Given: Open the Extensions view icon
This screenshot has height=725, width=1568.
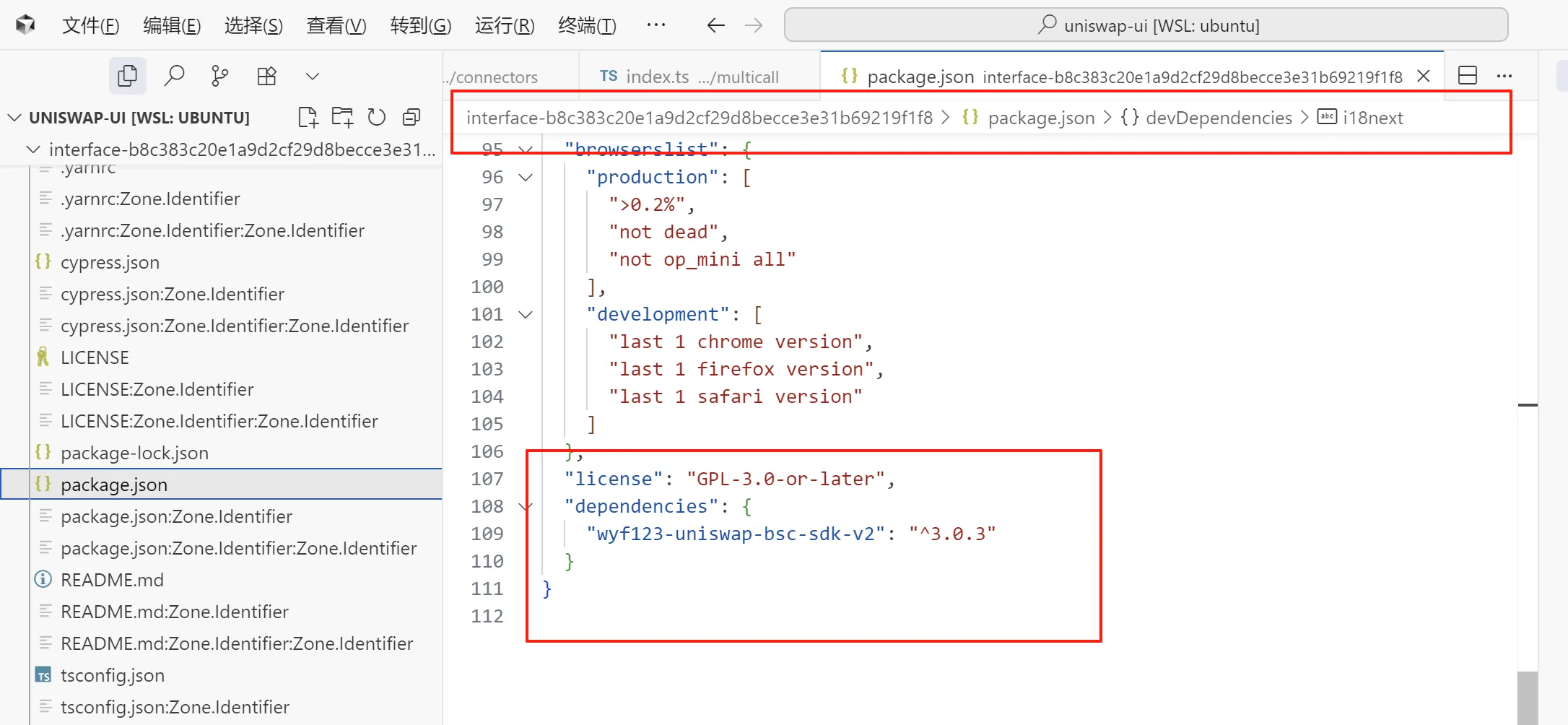Looking at the screenshot, I should coord(266,76).
